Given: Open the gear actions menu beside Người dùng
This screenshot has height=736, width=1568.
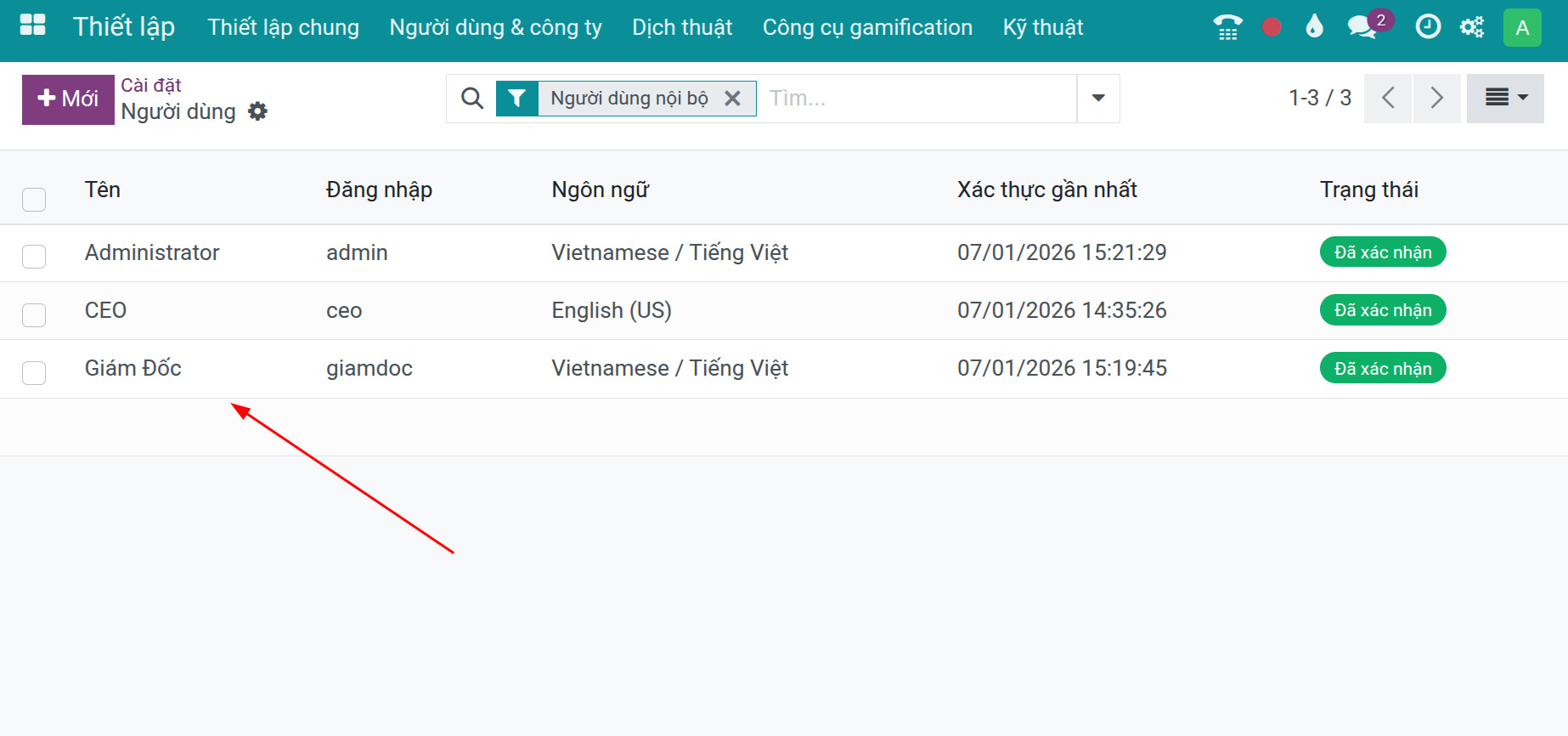Looking at the screenshot, I should coord(257,111).
